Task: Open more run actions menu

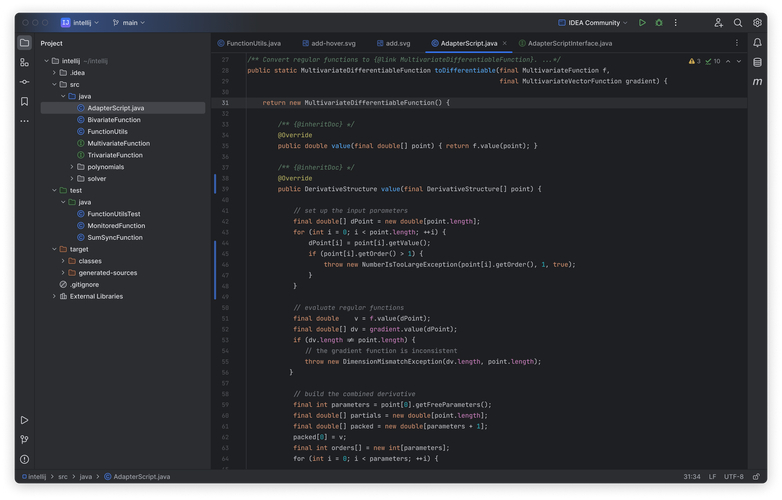Action: pos(676,22)
